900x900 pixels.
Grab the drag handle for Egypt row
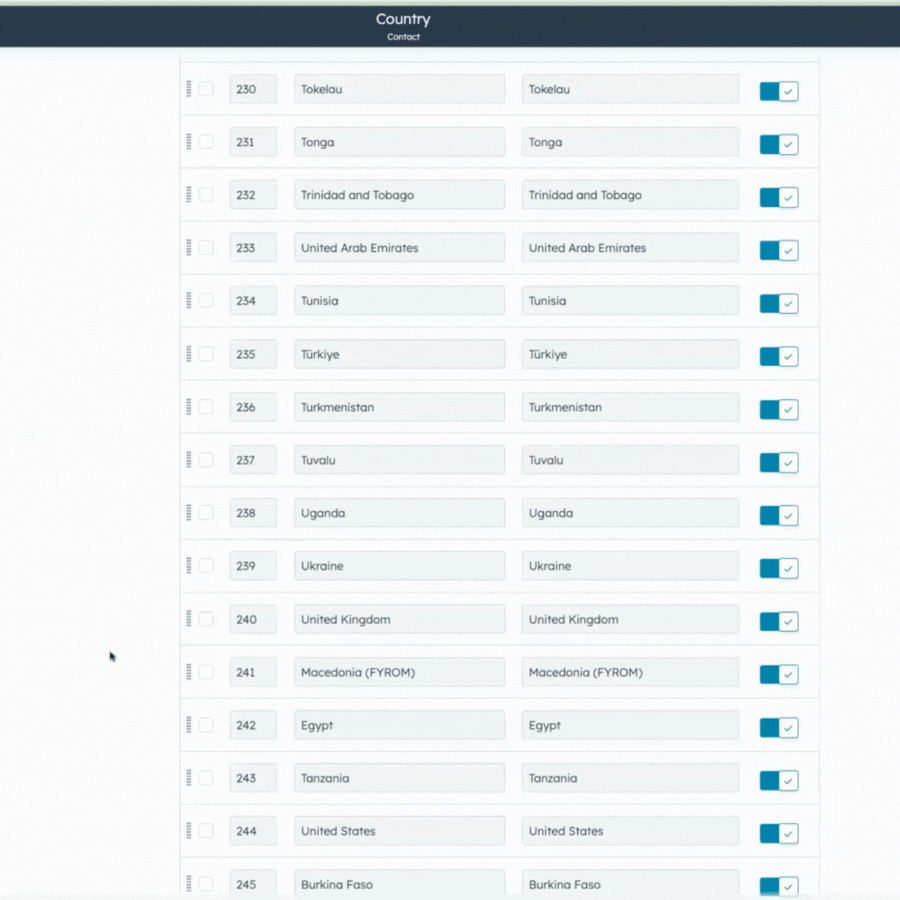click(x=189, y=725)
